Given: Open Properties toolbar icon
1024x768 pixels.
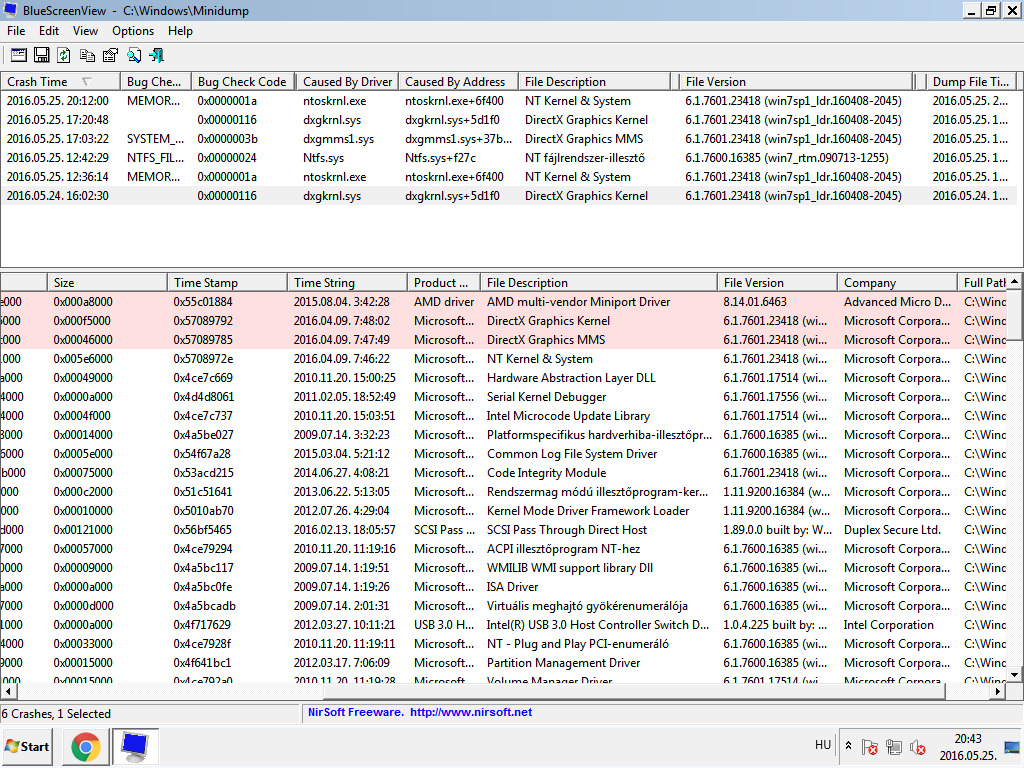Looking at the screenshot, I should [110, 56].
